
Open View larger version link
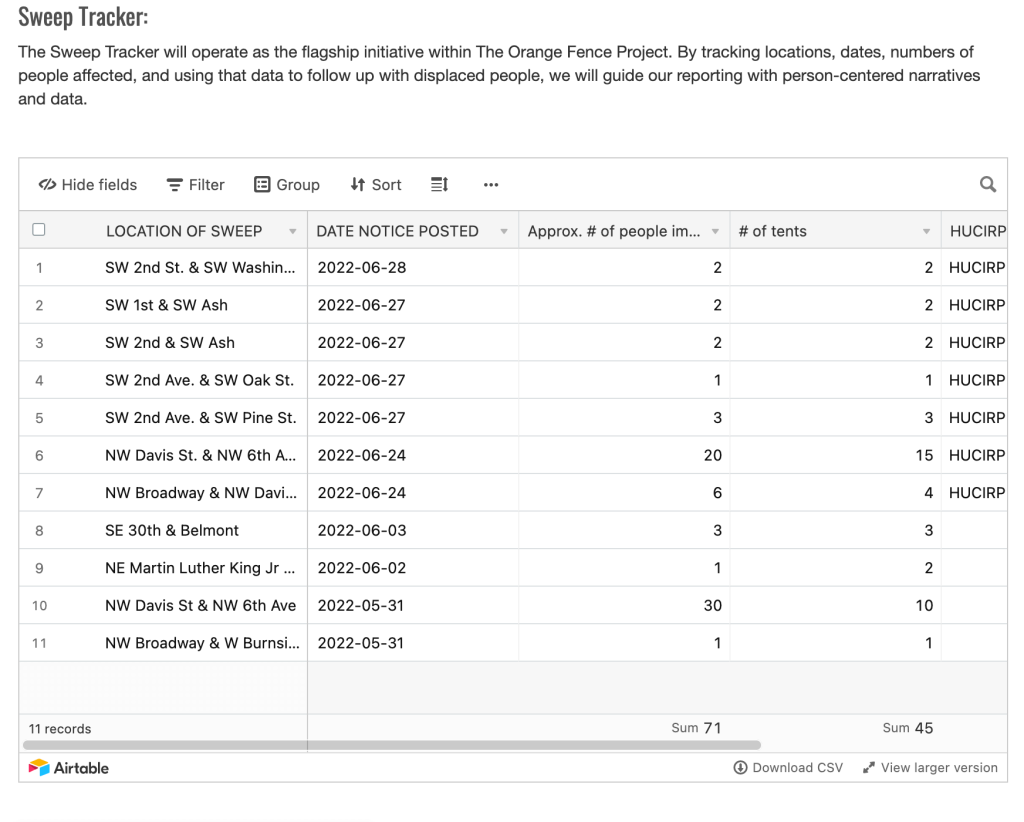coord(931,768)
